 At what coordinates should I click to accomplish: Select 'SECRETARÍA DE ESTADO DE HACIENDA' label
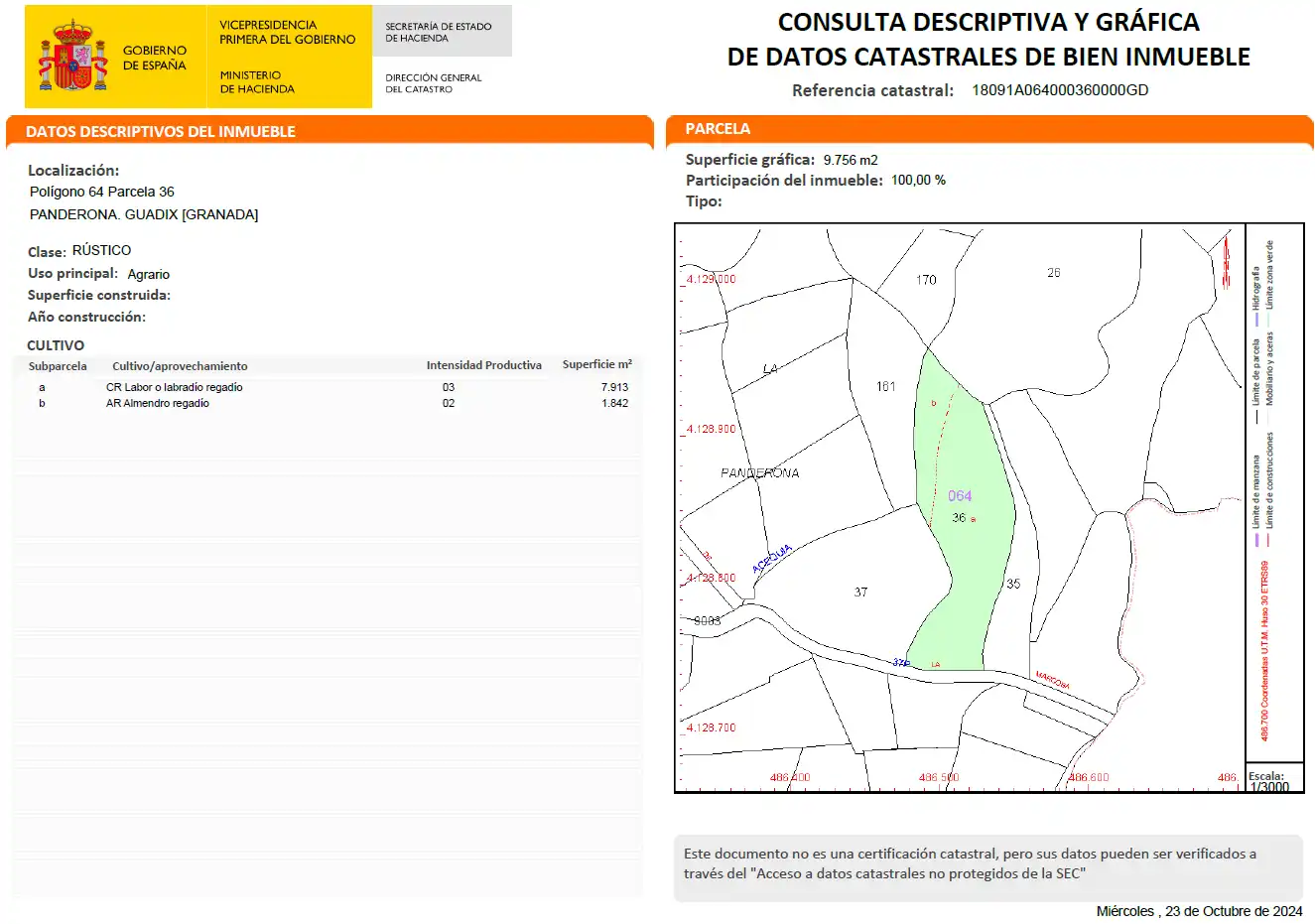438,32
